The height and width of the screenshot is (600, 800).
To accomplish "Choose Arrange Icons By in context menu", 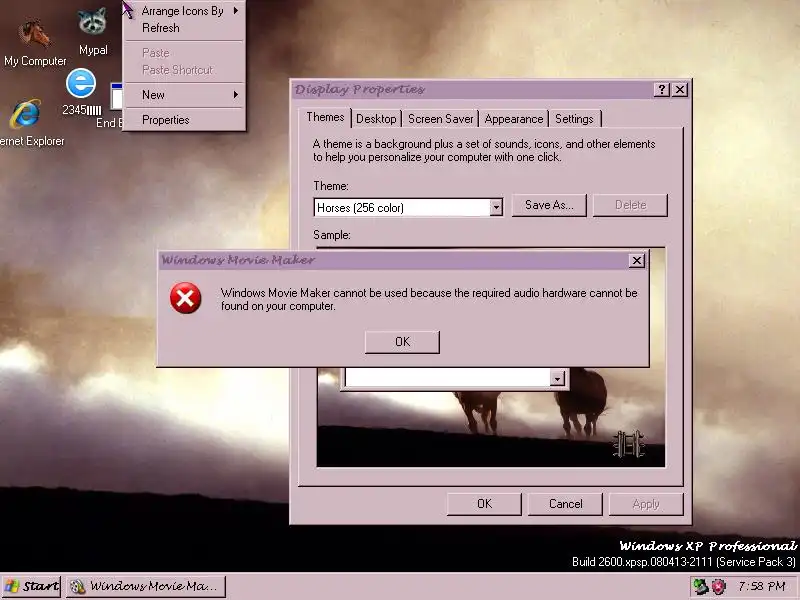I will (186, 11).
